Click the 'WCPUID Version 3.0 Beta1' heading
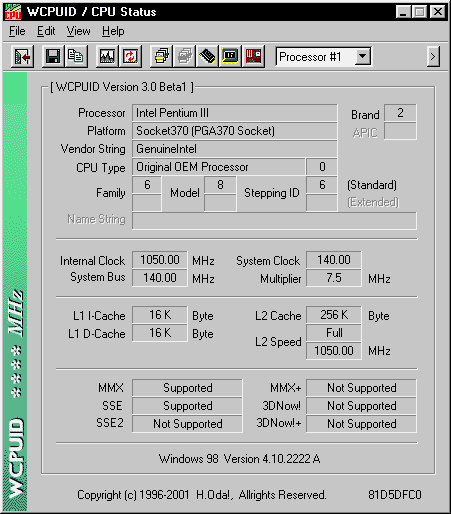 pyautogui.click(x=122, y=87)
